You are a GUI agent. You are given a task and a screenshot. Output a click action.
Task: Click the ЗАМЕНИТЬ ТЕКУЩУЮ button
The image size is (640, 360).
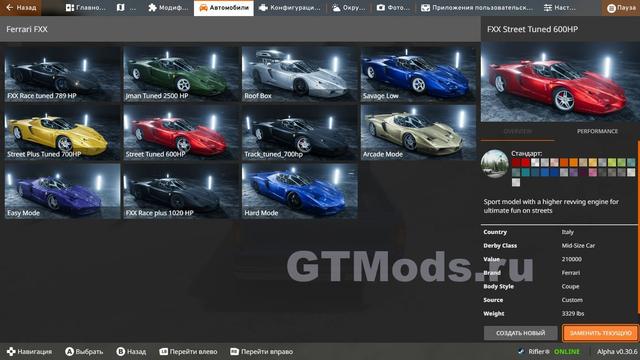point(600,333)
